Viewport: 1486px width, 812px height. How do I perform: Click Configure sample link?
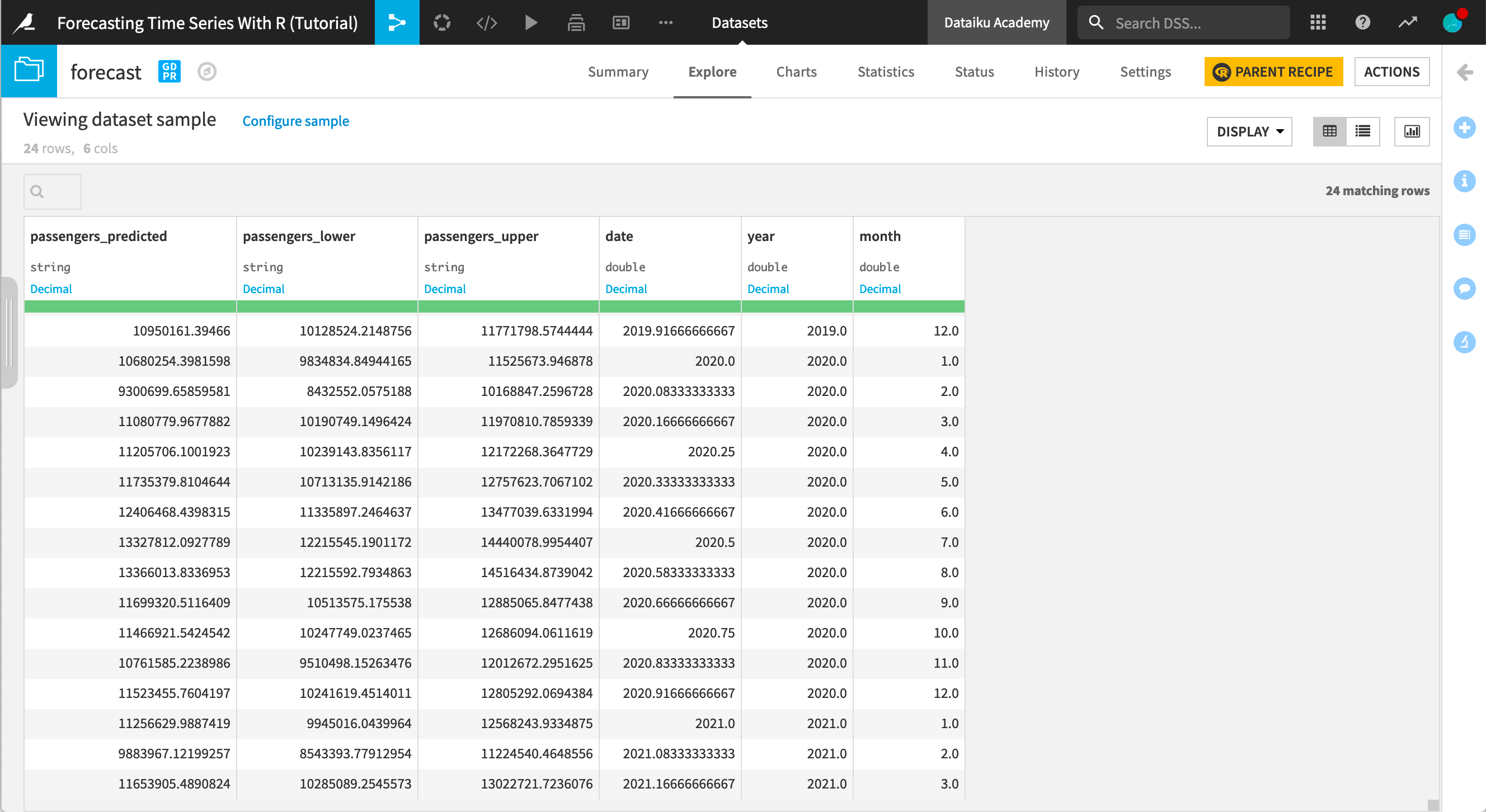pyautogui.click(x=295, y=121)
